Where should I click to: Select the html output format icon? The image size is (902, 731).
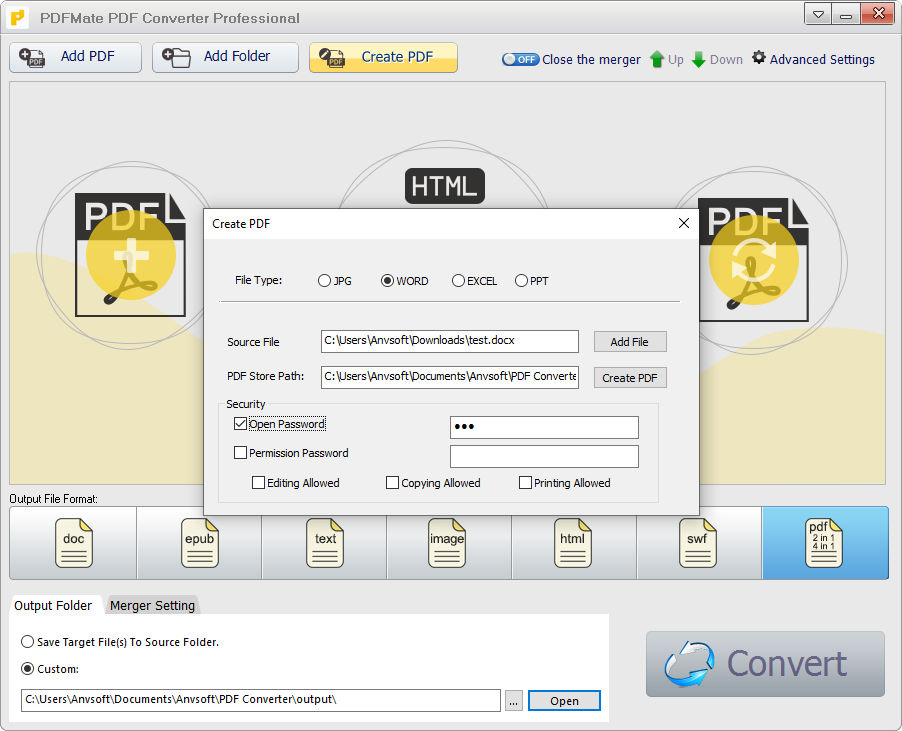point(572,541)
